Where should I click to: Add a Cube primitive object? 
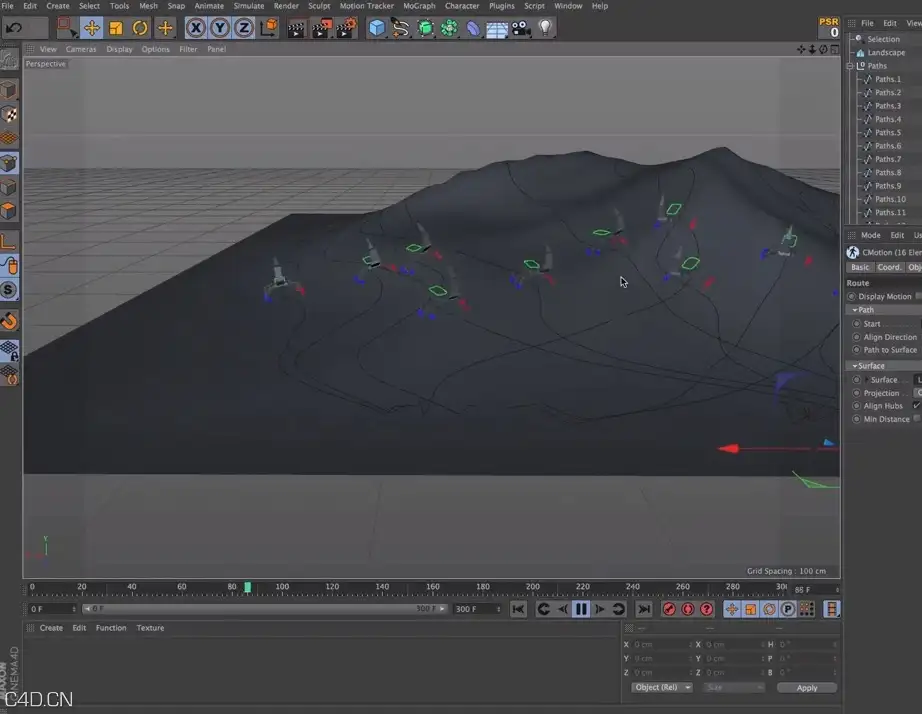point(376,28)
